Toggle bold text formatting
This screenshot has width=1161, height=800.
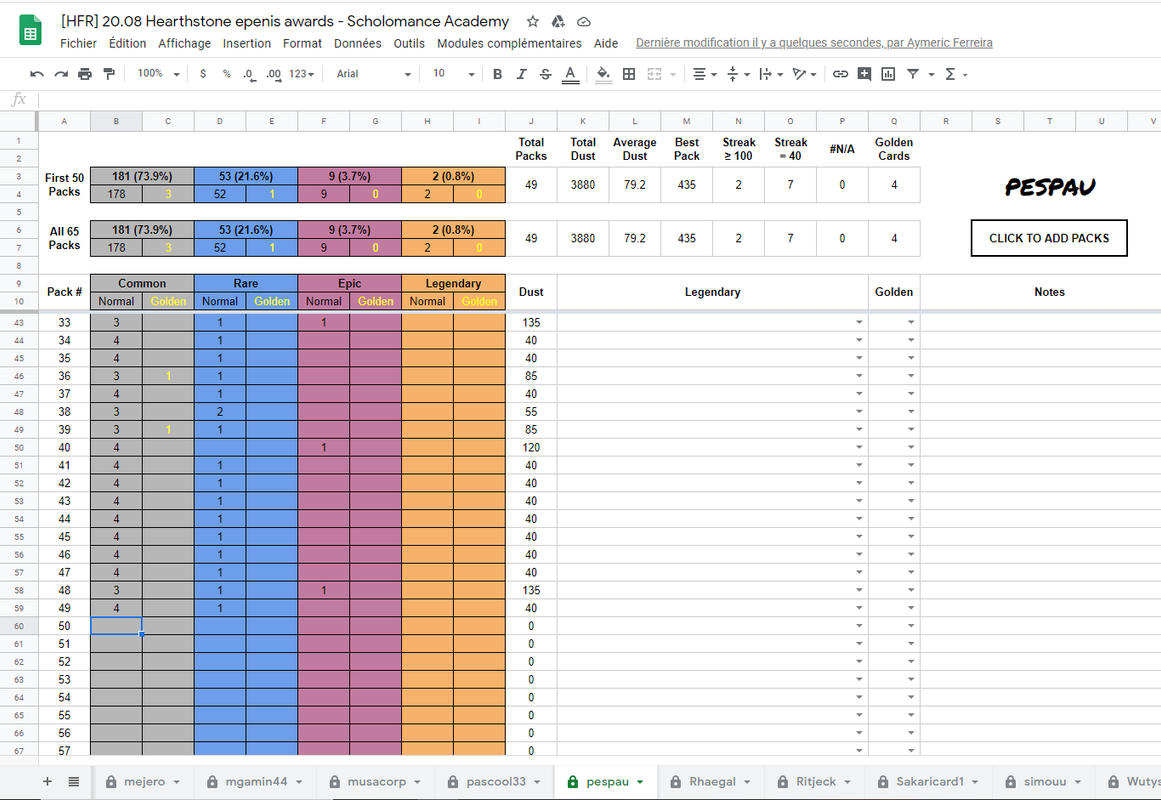coord(498,74)
